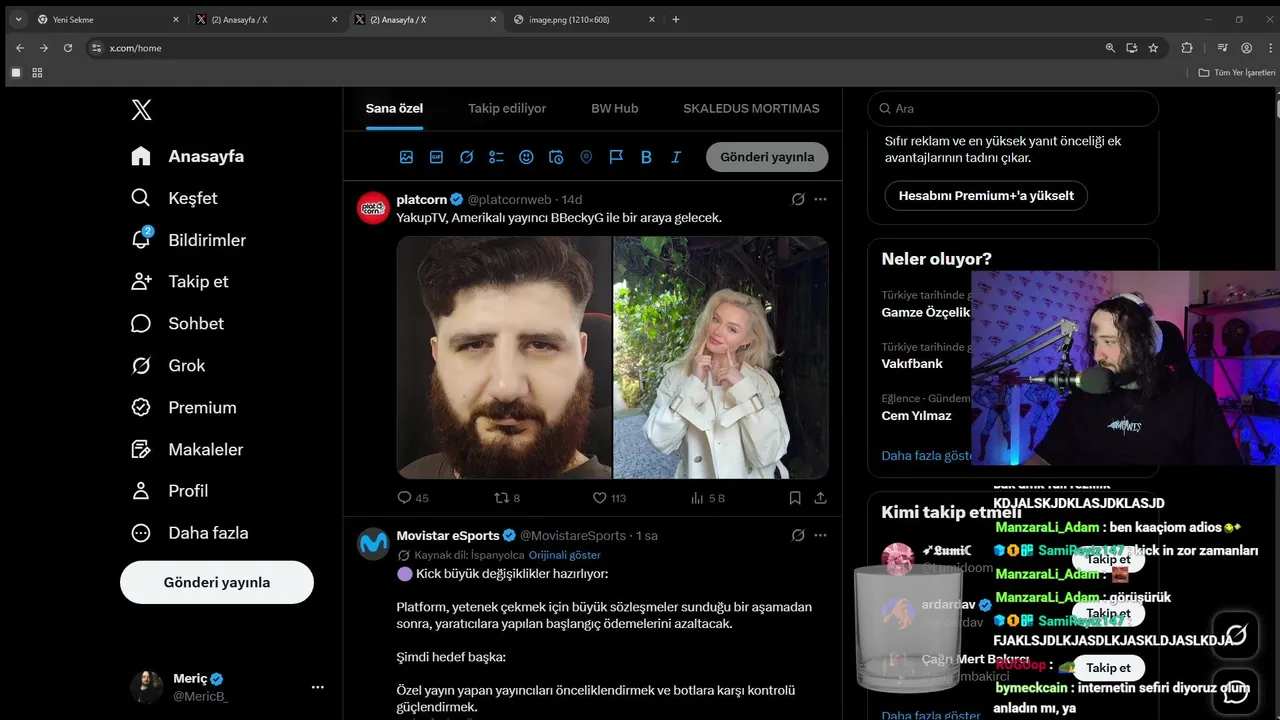Image resolution: width=1280 pixels, height=720 pixels.
Task: Reply to platcorn post
Action: [x=413, y=497]
